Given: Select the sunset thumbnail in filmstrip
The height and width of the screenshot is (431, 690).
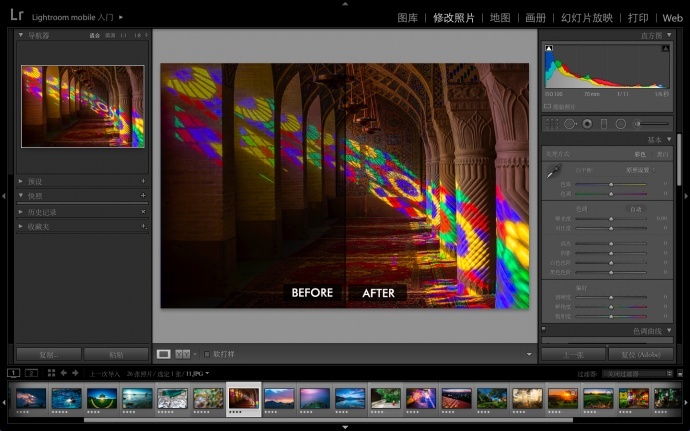Looking at the screenshot, I should pyautogui.click(x=562, y=398).
